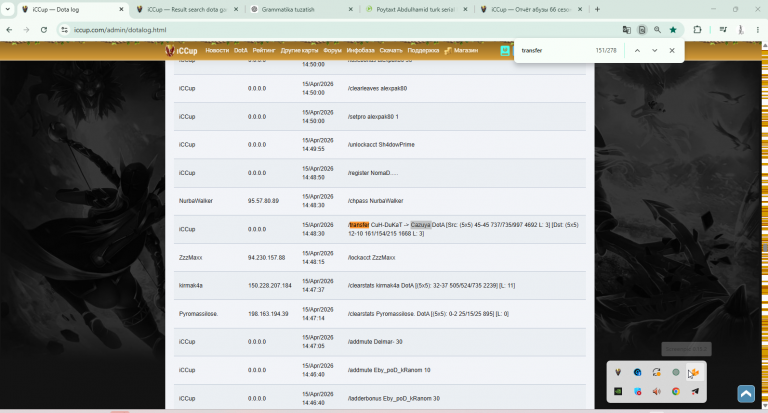Open the DotA menu item
This screenshot has height=413, width=768.
point(240,50)
